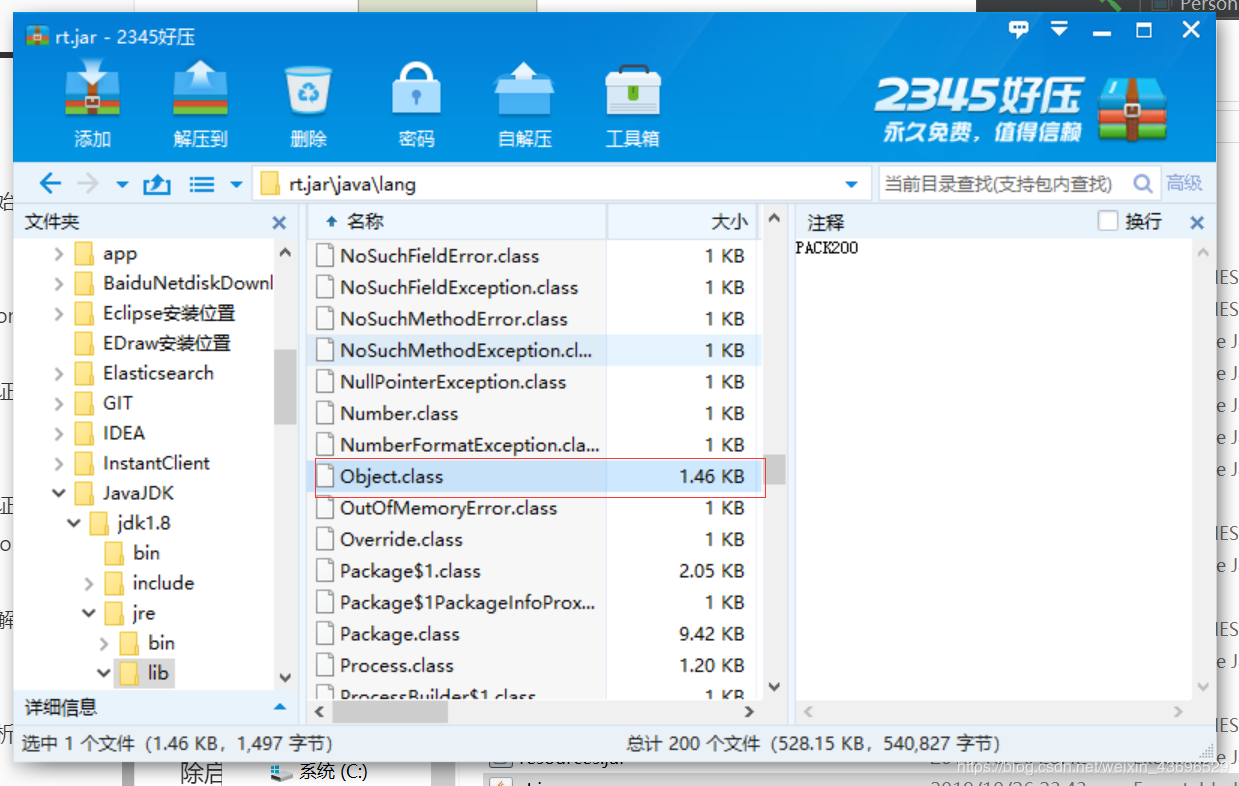Collapse the 详细信息 details panel arrow
This screenshot has width=1239, height=786.
(280, 708)
